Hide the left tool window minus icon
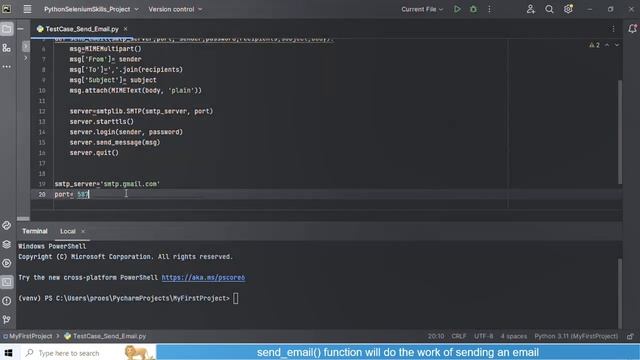The image size is (640, 360). coord(20,29)
